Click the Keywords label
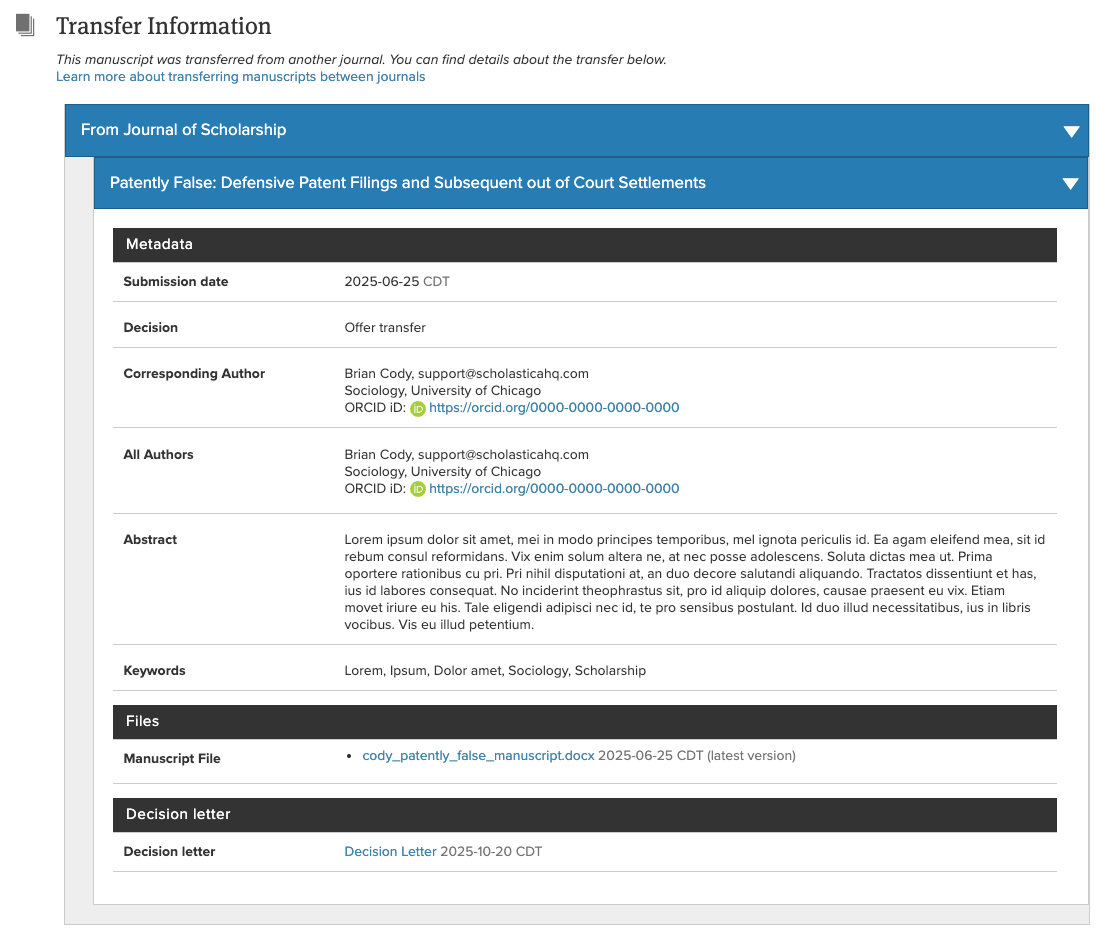 (x=154, y=670)
